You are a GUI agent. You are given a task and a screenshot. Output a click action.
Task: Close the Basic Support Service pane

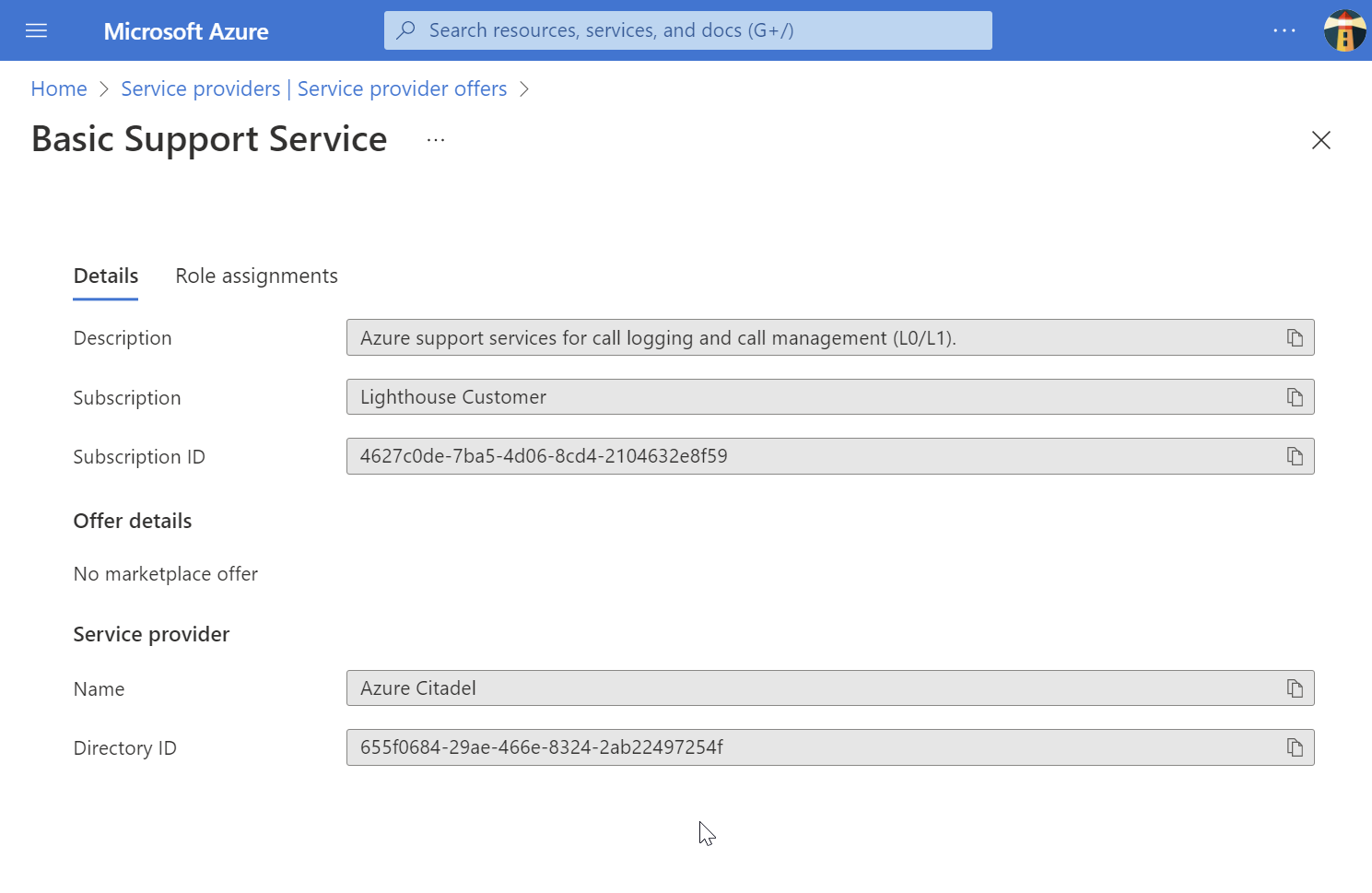[x=1320, y=139]
